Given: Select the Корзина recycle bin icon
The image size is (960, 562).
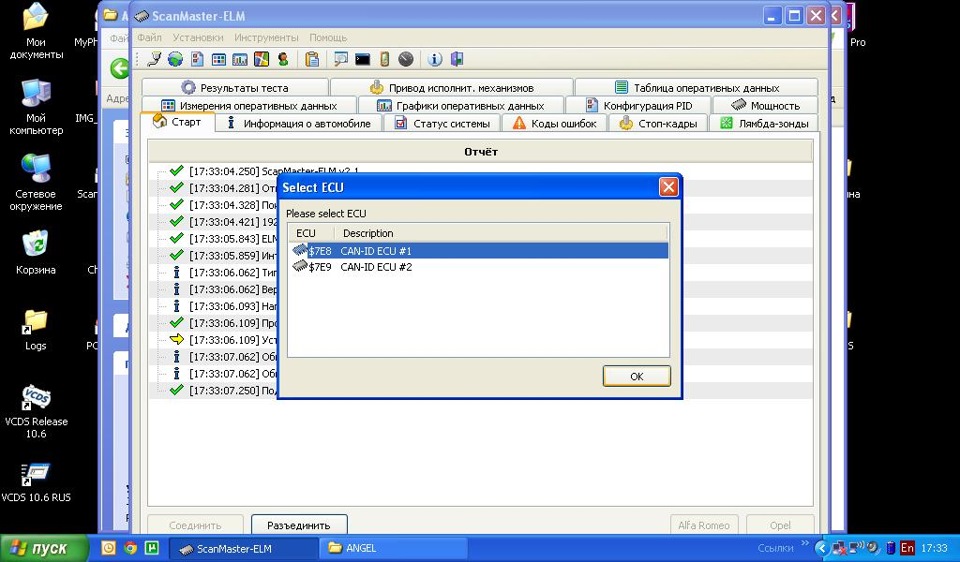Looking at the screenshot, I should click(x=36, y=252).
